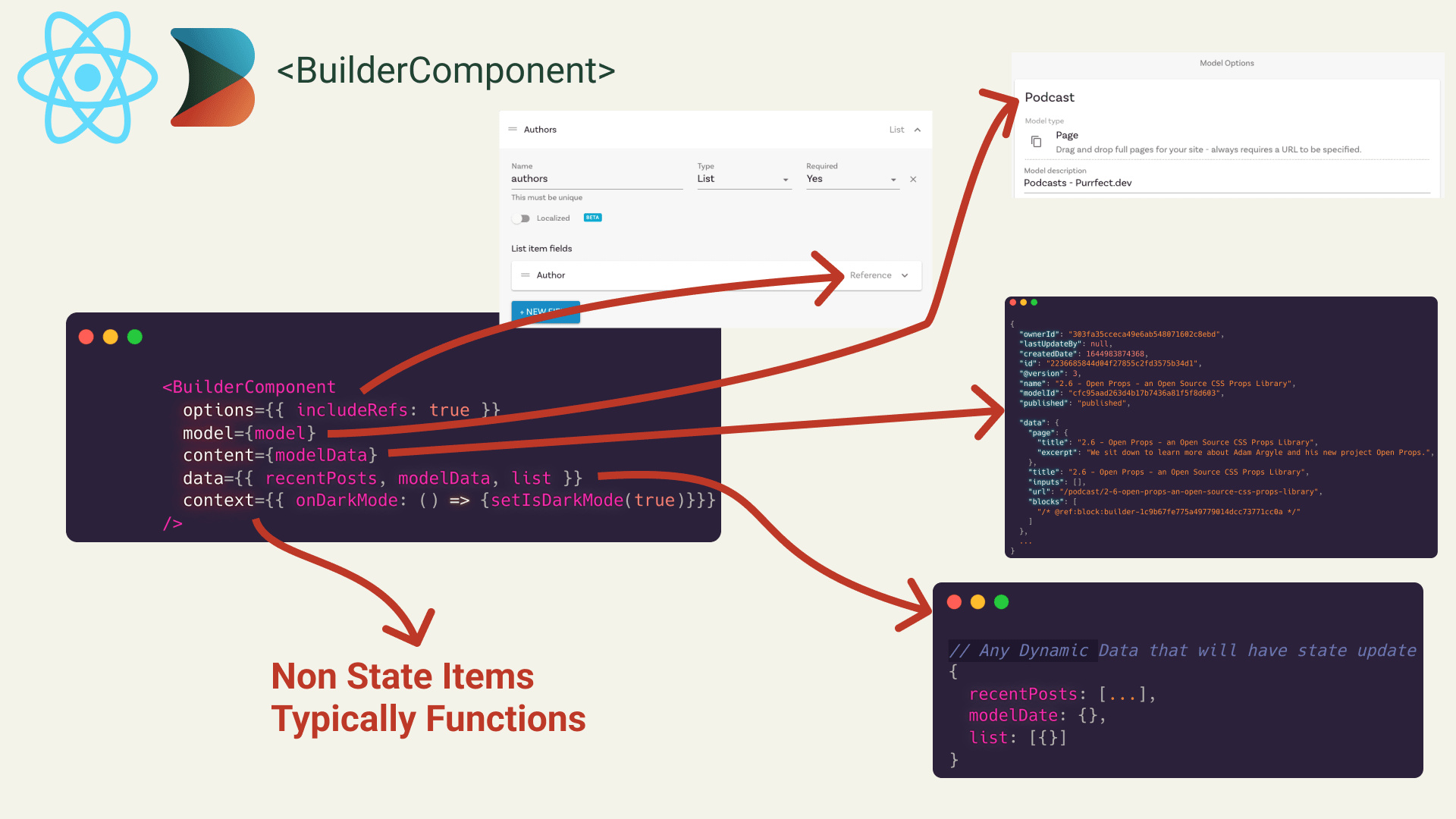Remove the authors field with X icon

click(x=913, y=180)
